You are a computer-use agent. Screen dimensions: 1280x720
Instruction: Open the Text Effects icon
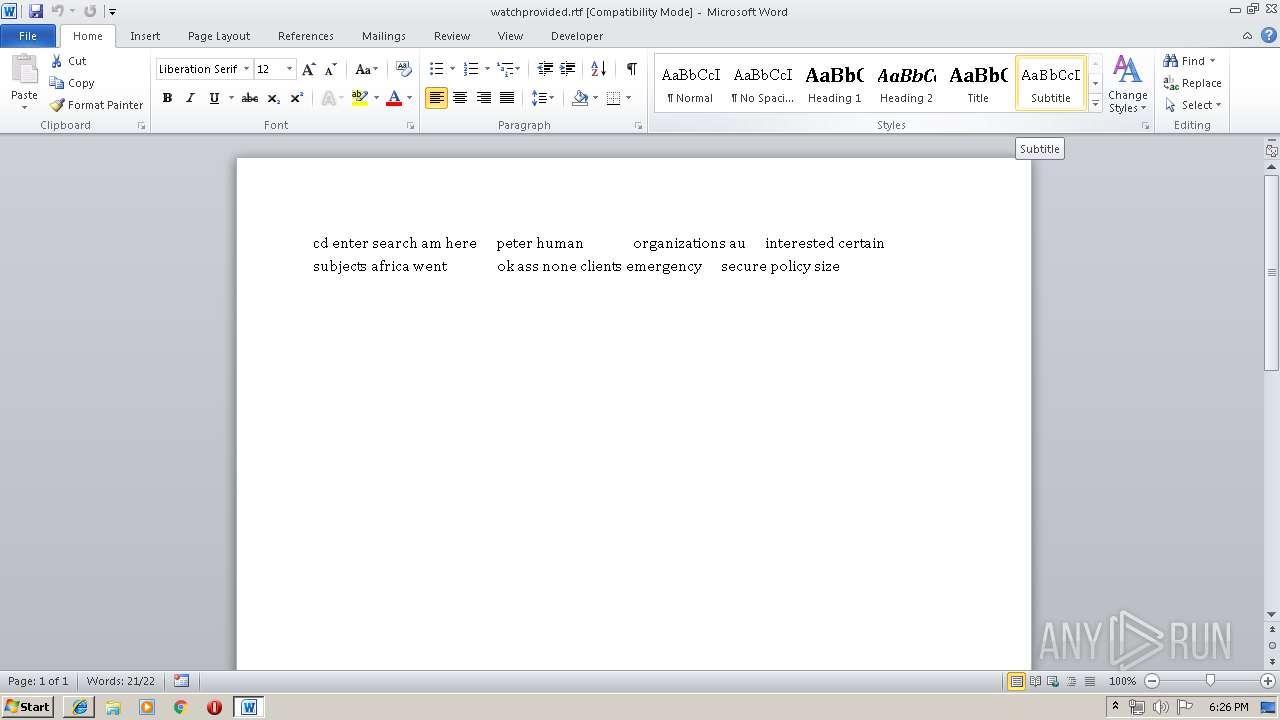click(x=327, y=98)
